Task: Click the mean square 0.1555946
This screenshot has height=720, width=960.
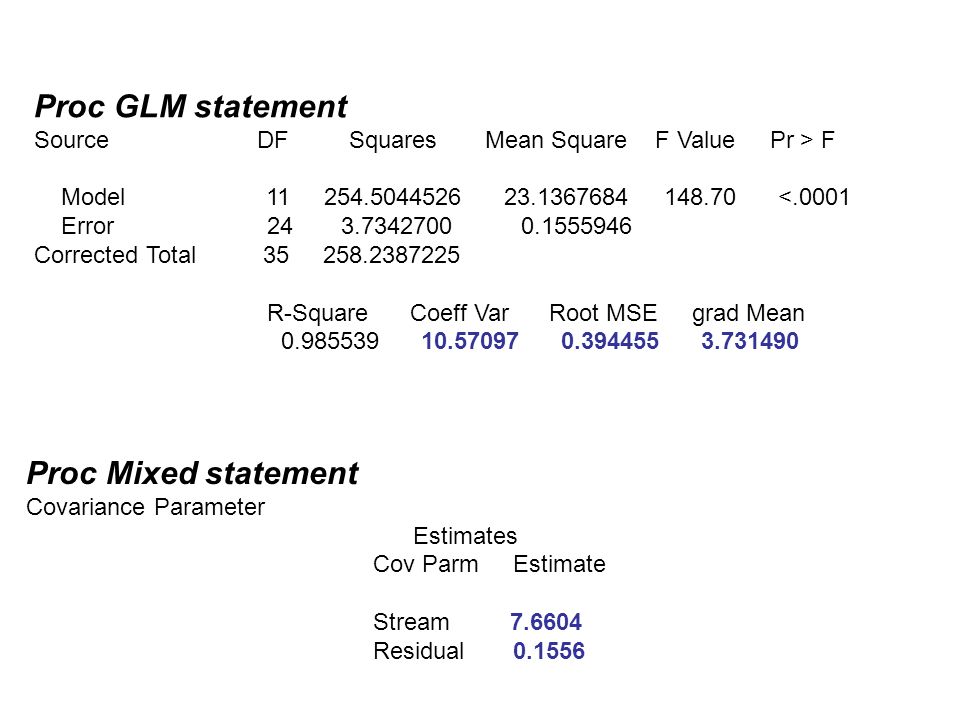Action: click(576, 226)
